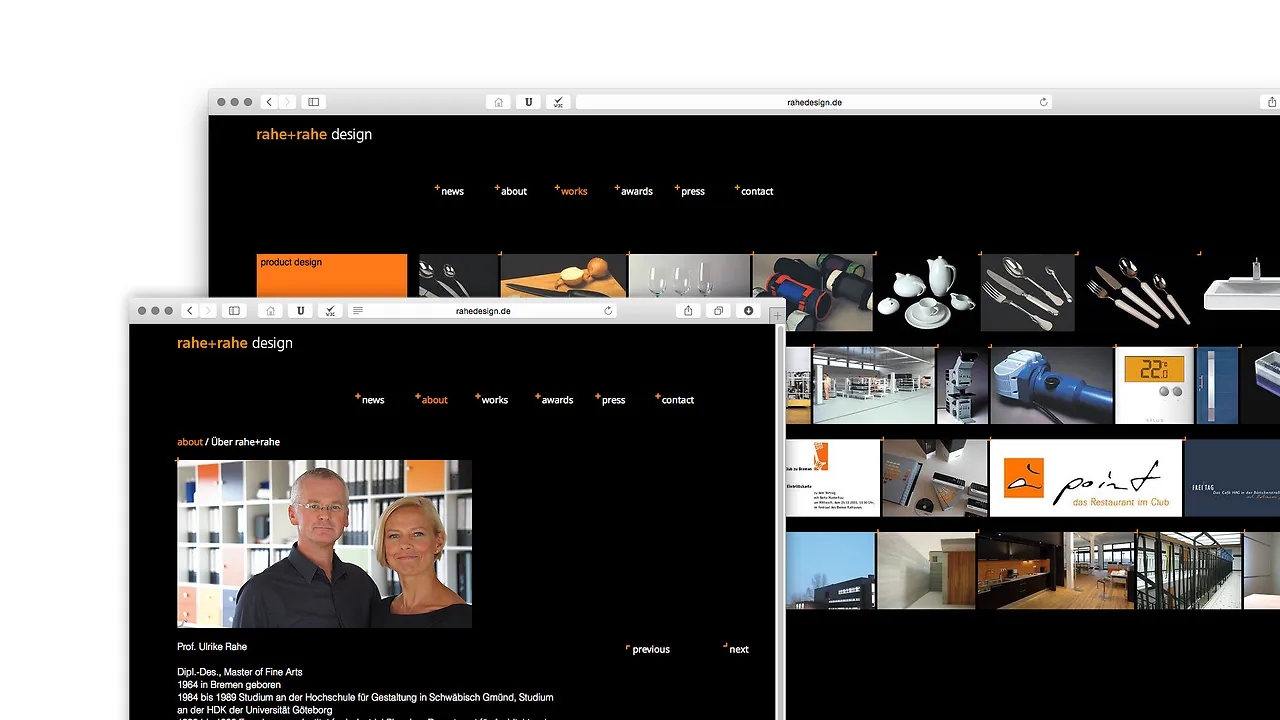Open about in the rear window's menu
This screenshot has width=1280, height=720.
click(511, 190)
